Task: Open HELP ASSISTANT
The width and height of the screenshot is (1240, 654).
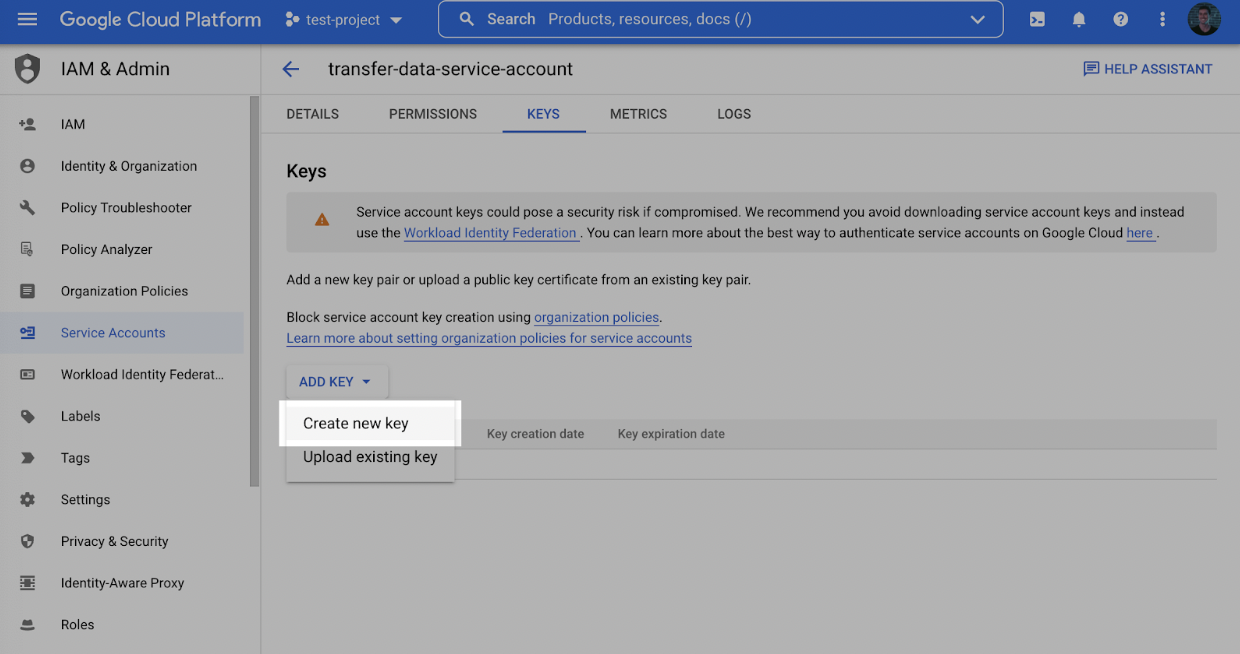Action: tap(1148, 69)
